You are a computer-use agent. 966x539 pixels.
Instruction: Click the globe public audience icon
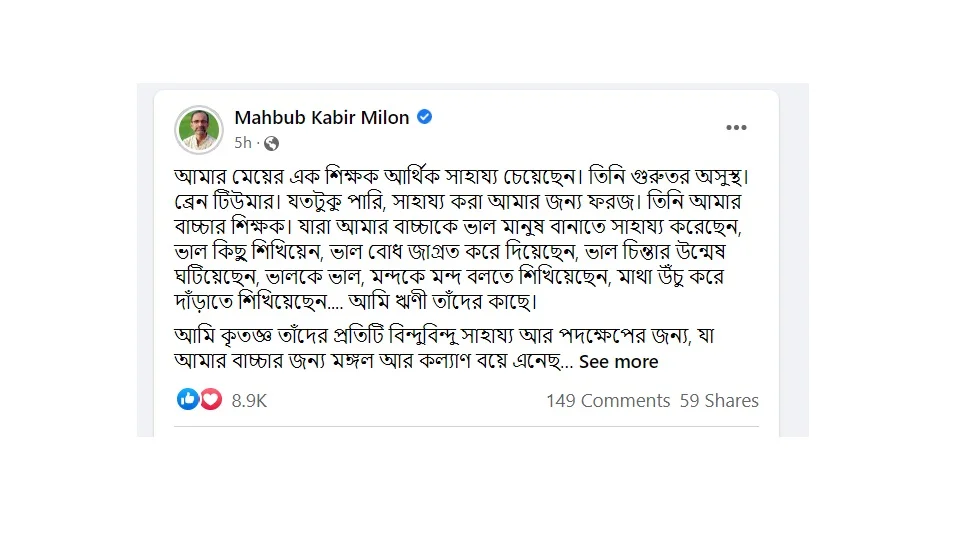pos(271,144)
